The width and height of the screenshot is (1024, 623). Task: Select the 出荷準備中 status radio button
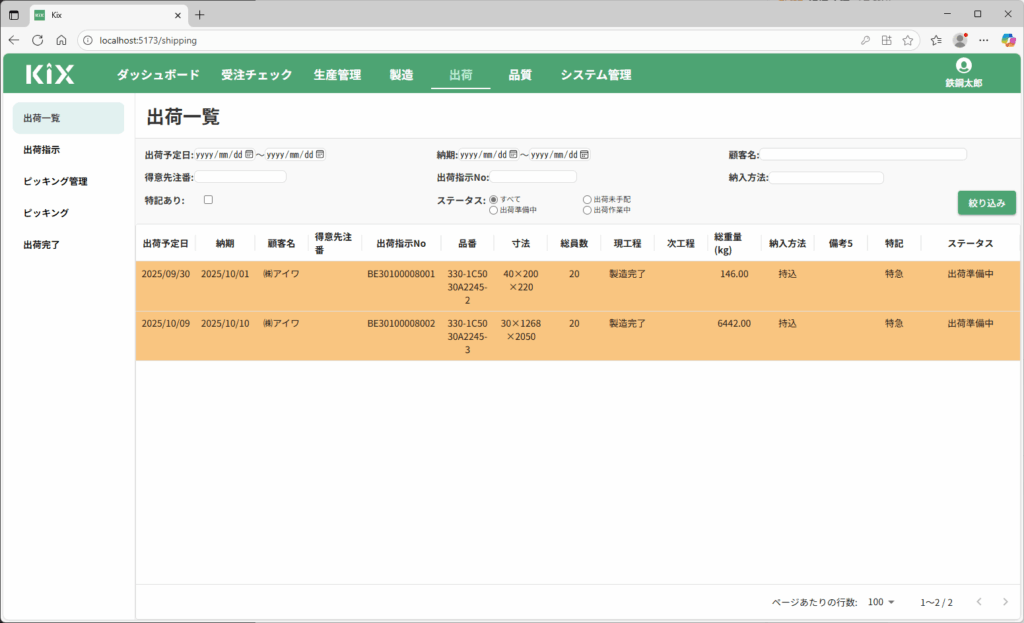point(494,210)
